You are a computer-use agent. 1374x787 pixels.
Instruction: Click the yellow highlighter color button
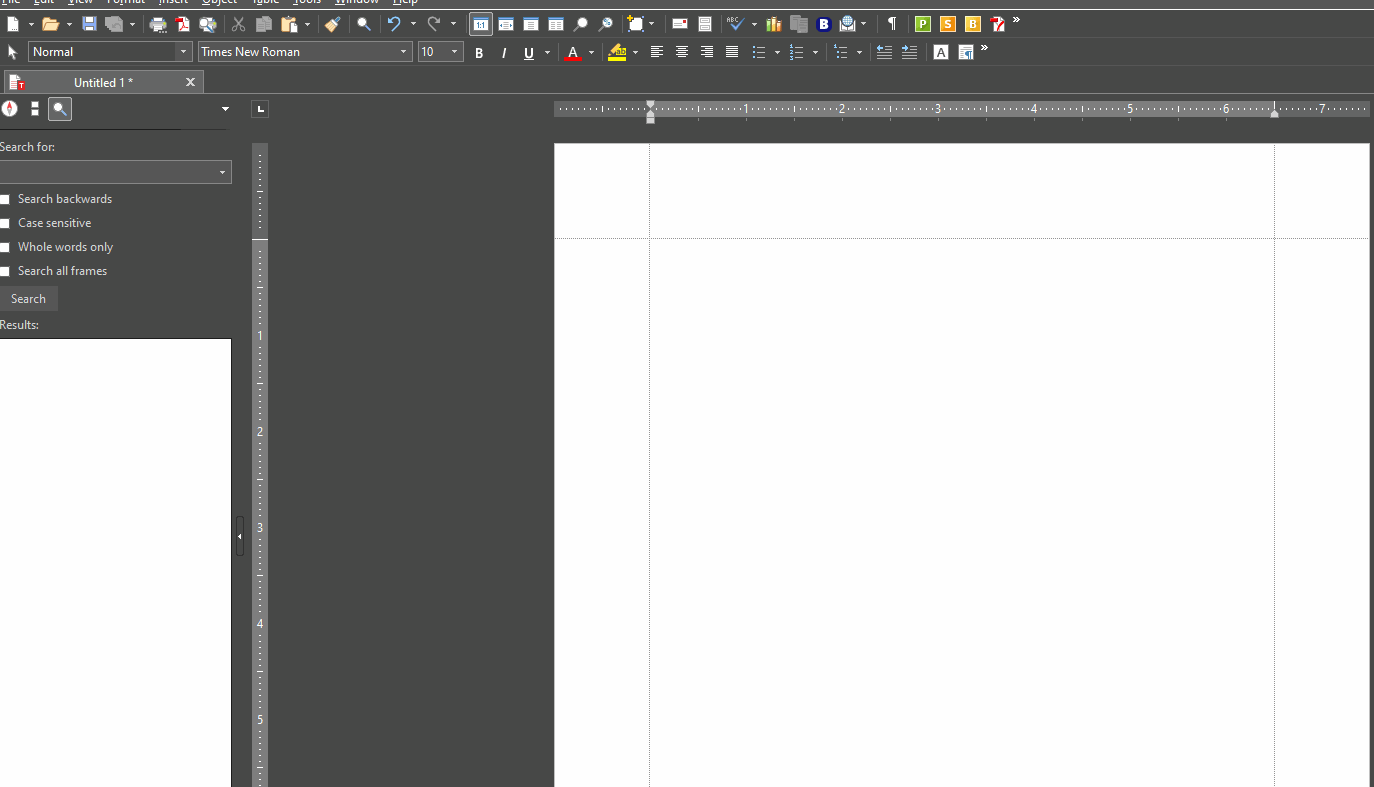[617, 53]
